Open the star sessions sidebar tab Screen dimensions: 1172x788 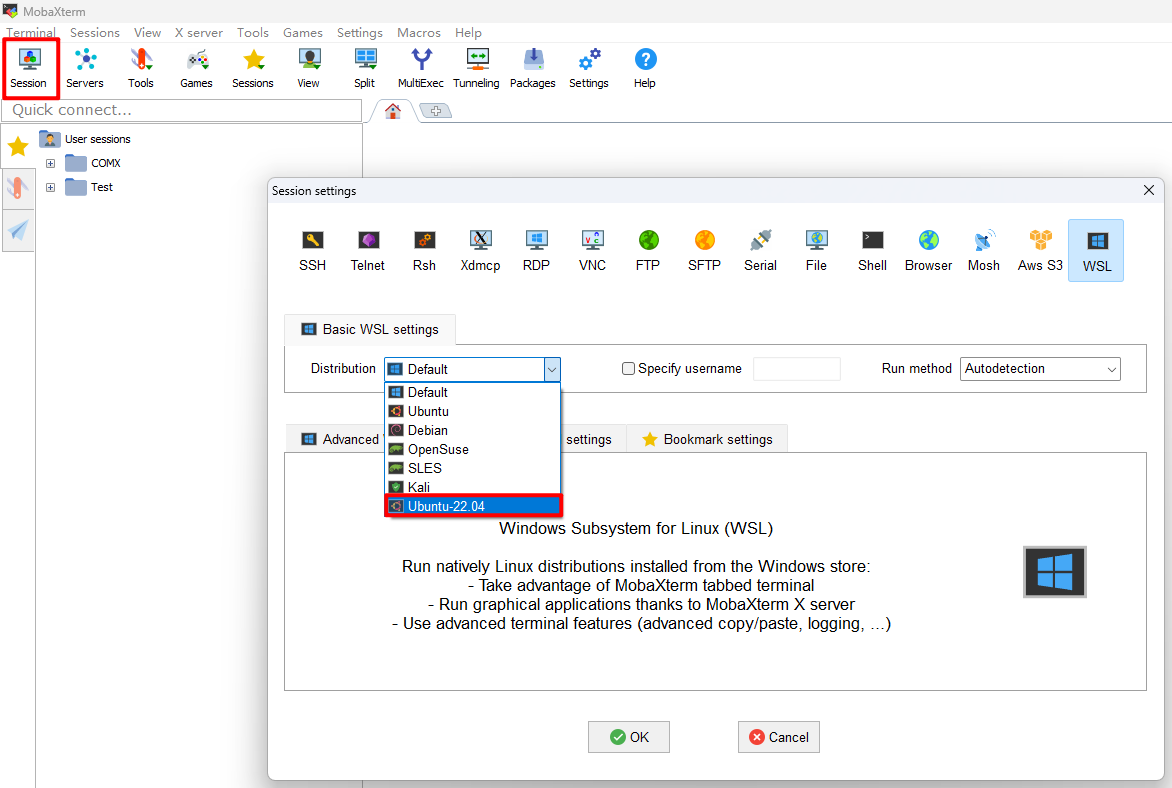[18, 146]
